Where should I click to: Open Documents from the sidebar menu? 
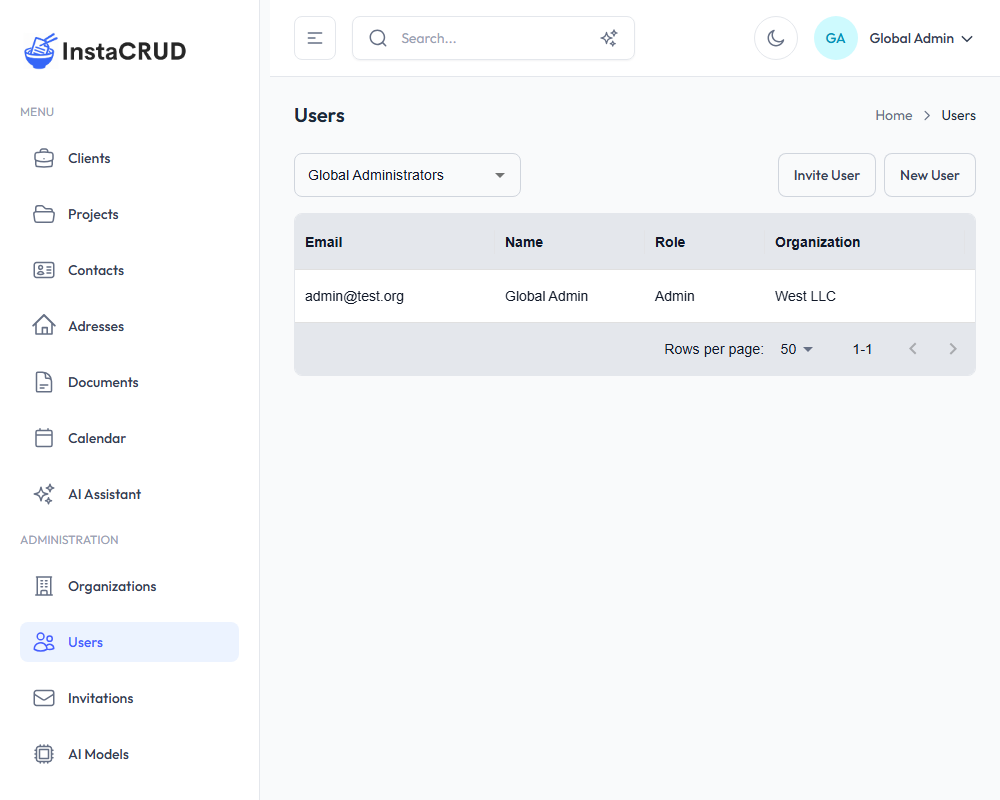[44, 382]
